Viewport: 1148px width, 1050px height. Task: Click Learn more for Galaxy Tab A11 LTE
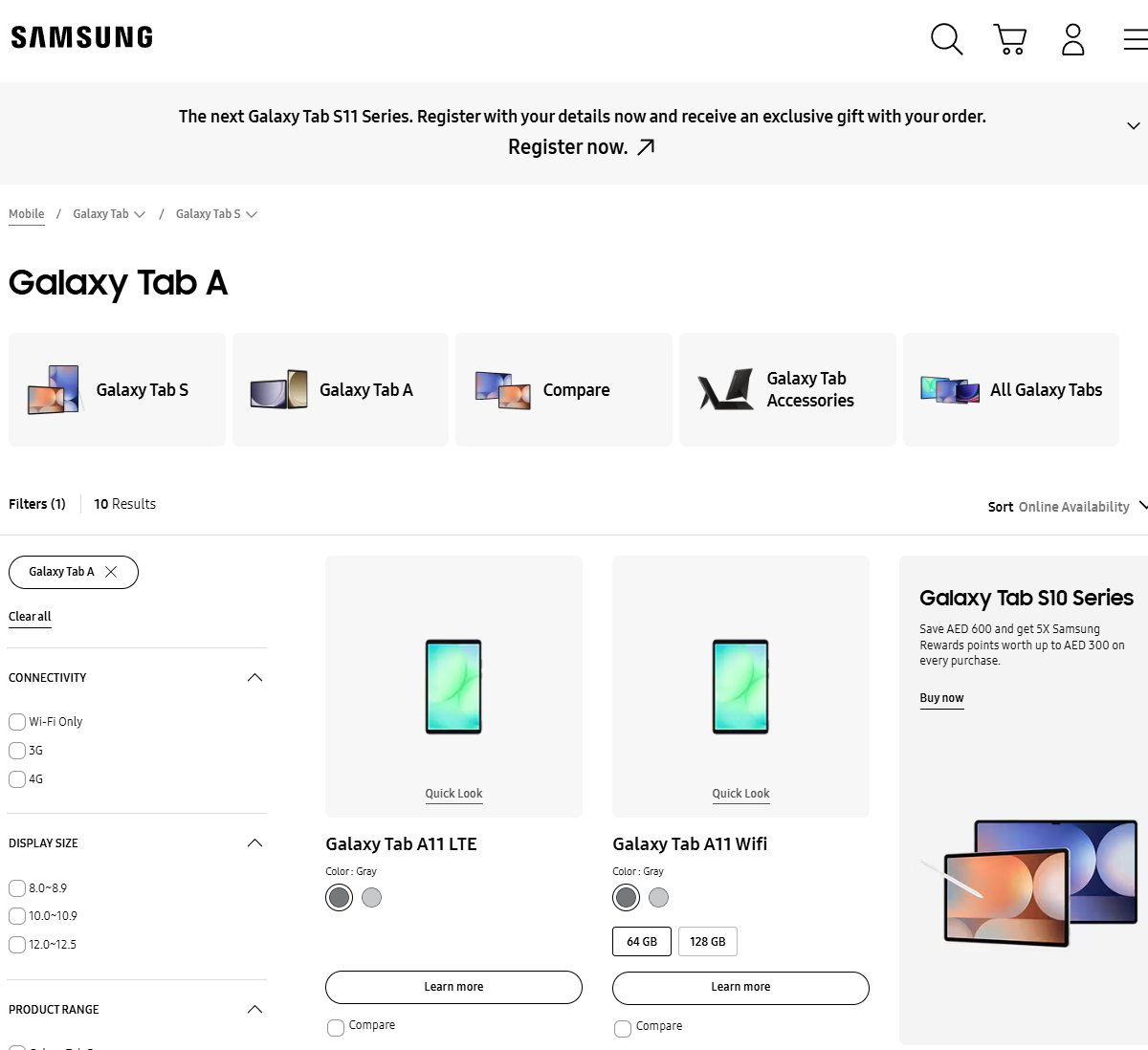(453, 987)
